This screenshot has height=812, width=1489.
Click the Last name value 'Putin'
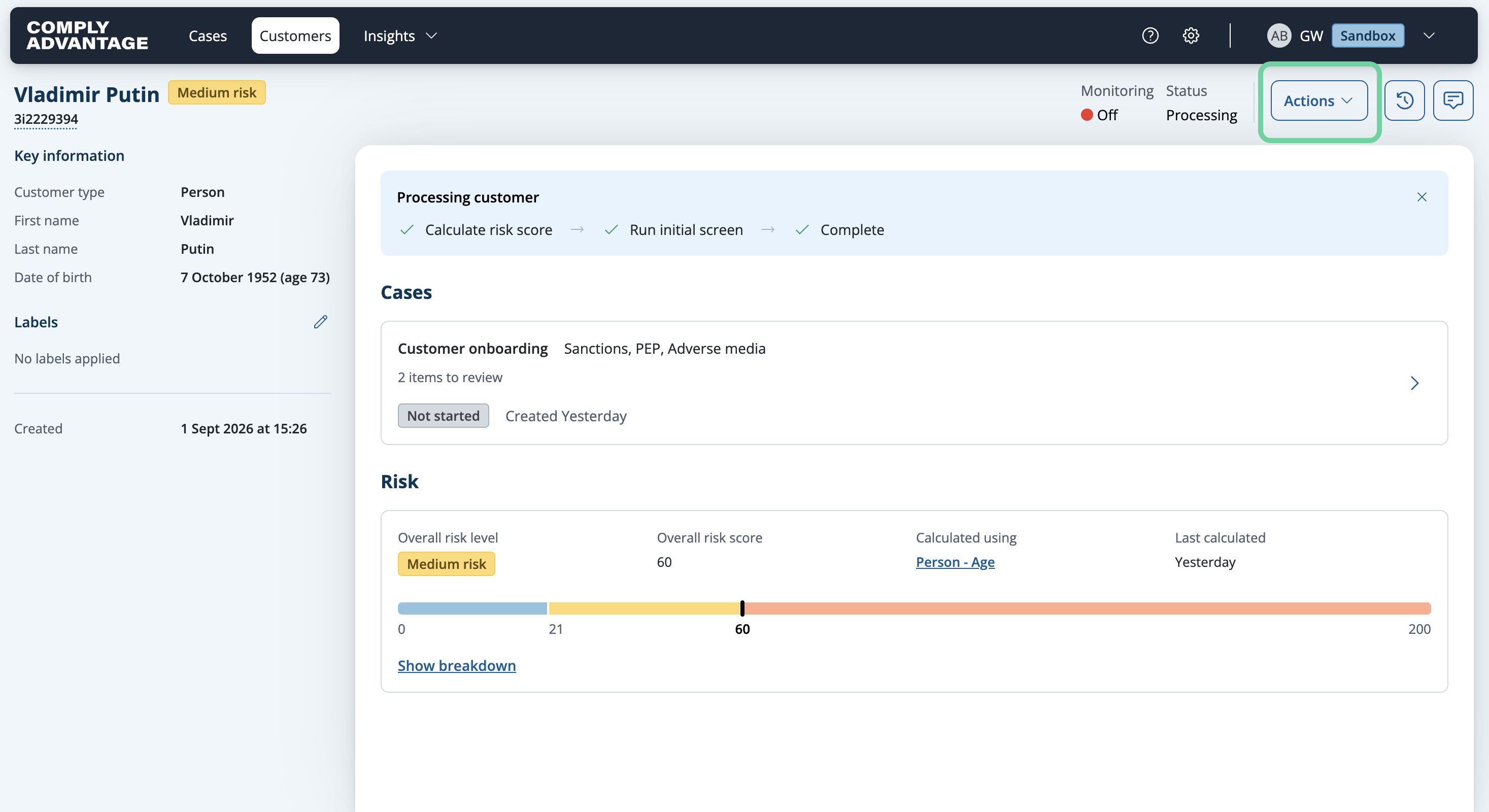tap(197, 249)
